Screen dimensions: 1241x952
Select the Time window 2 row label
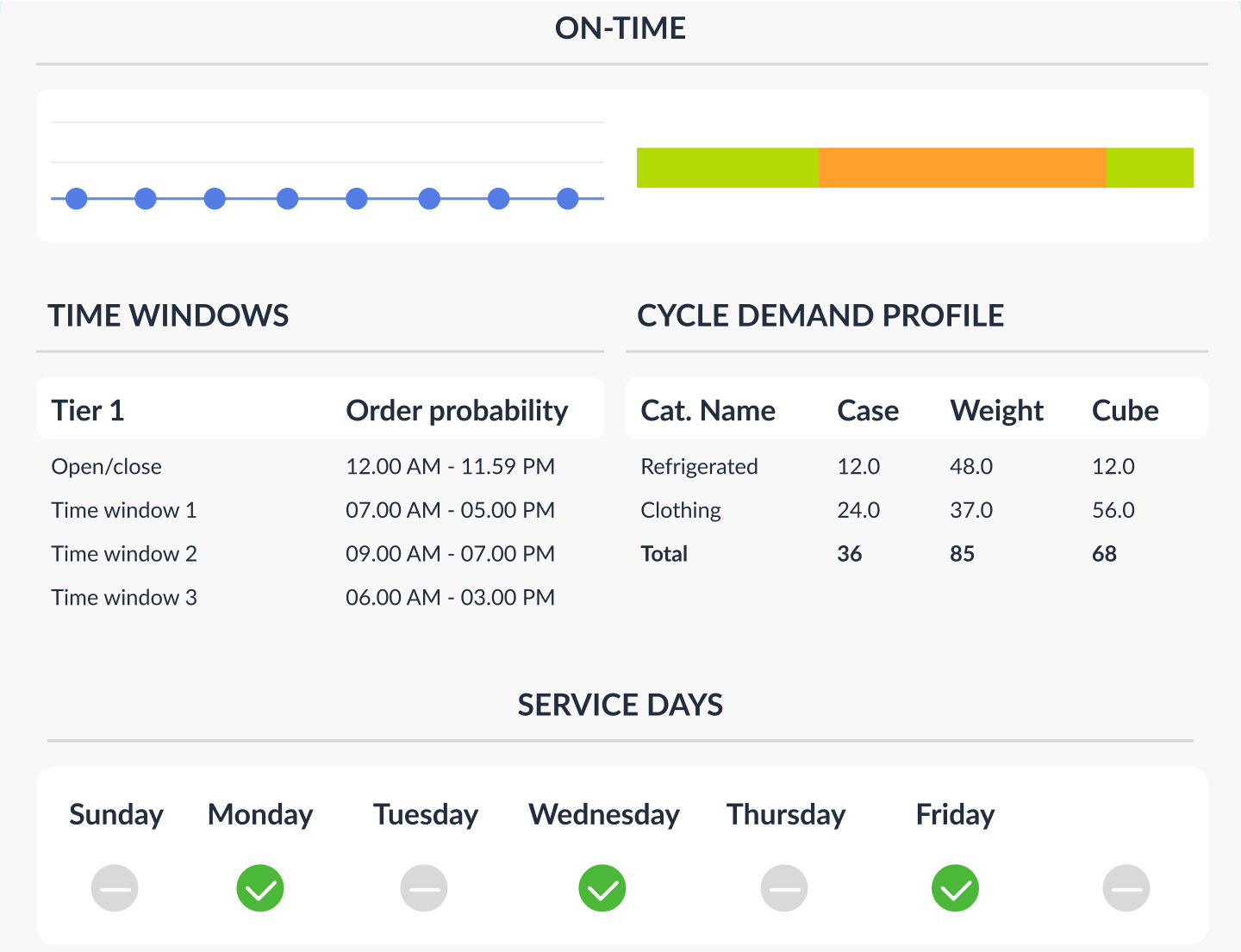pyautogui.click(x=124, y=554)
